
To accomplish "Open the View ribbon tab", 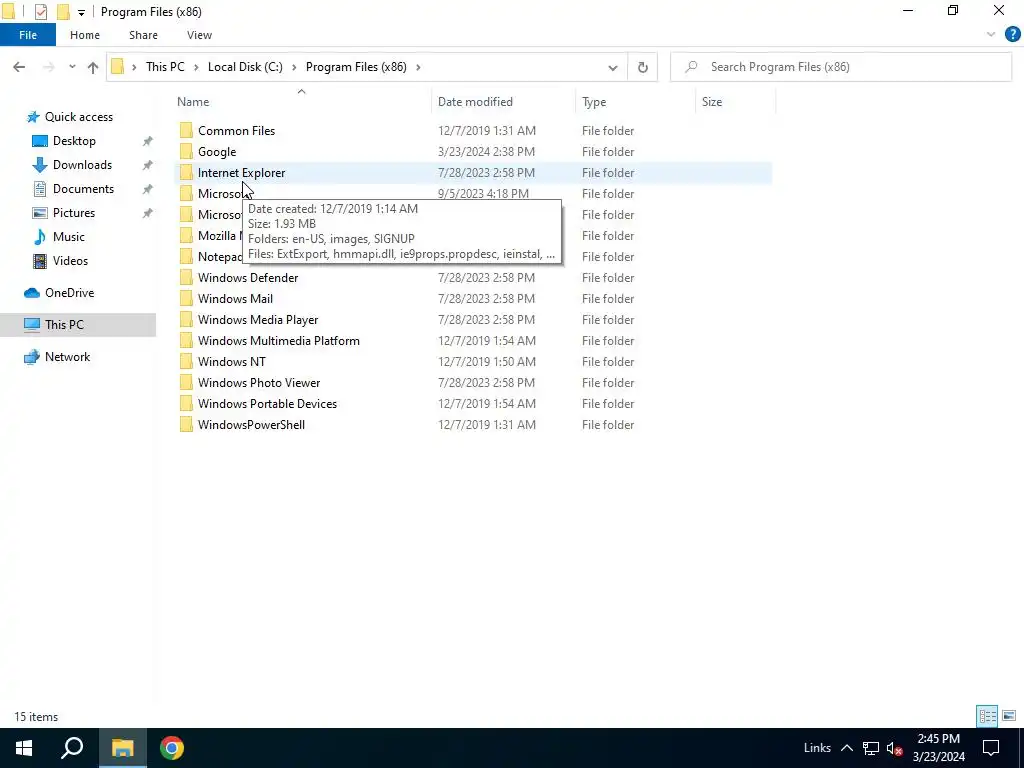I will pyautogui.click(x=199, y=35).
